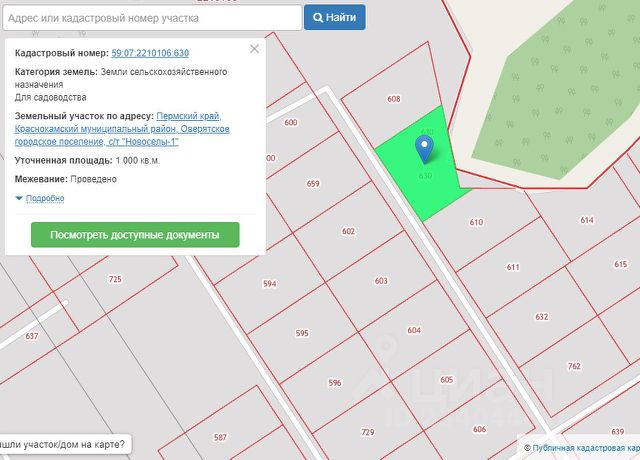The height and width of the screenshot is (460, 640).
Task: Focus the address or cadastral number search field
Action: coord(150,17)
